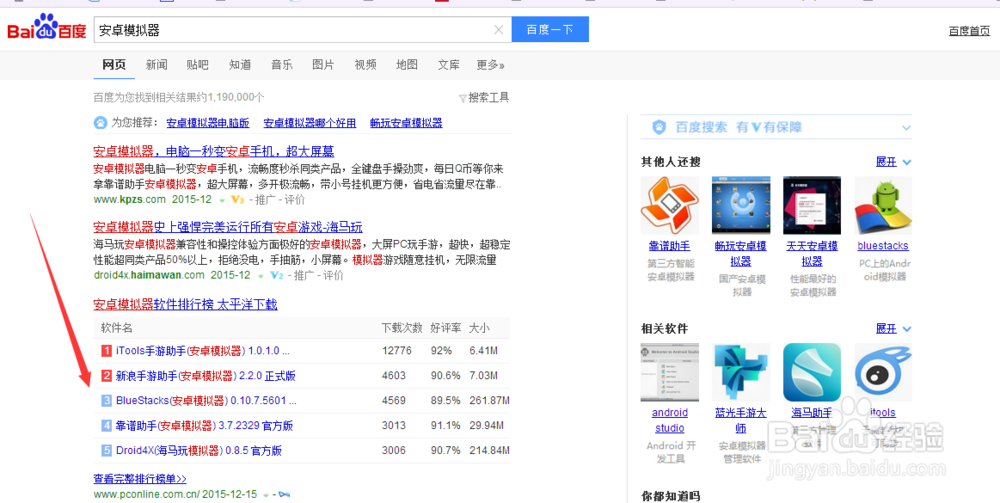The image size is (1000, 503).
Task: Open the 天天安卓模拟器 thumbnail image
Action: click(x=812, y=205)
